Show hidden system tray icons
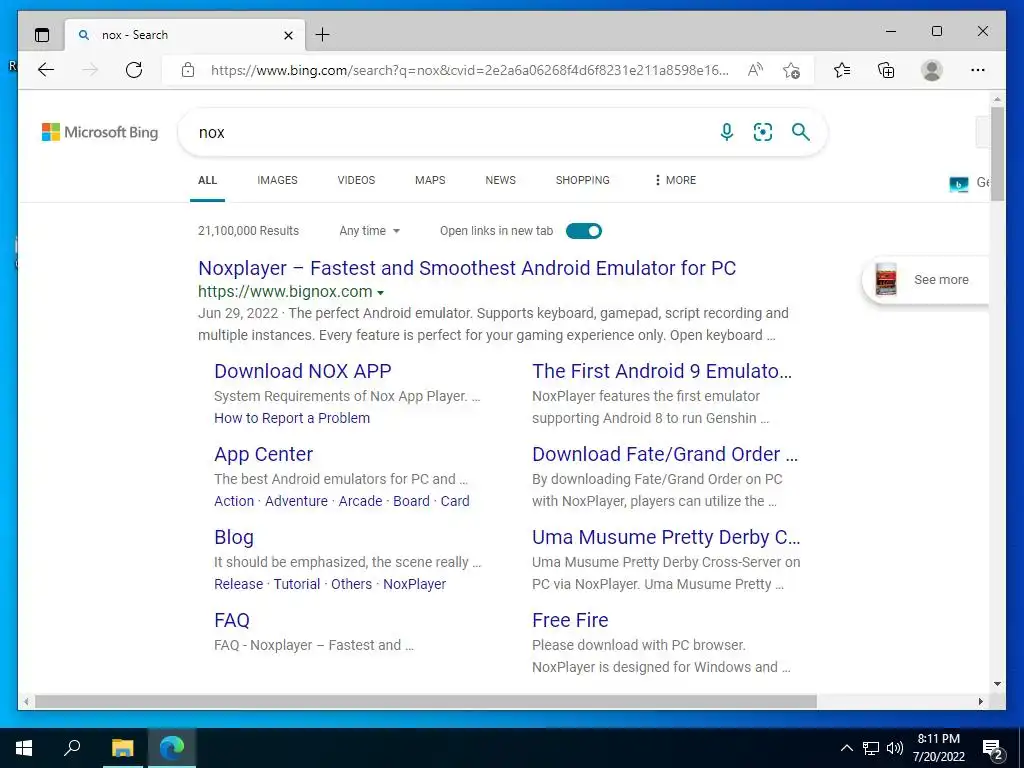Image resolution: width=1024 pixels, height=768 pixels. coord(846,748)
